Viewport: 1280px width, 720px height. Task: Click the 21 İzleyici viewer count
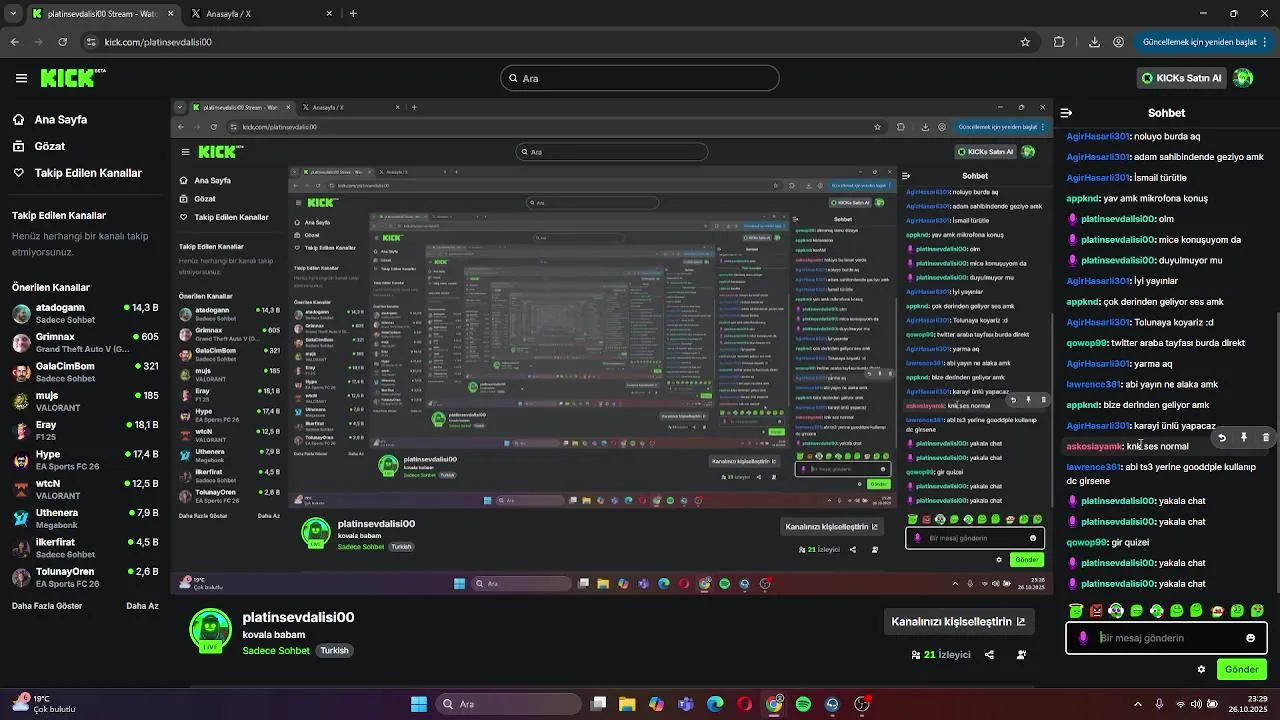941,655
